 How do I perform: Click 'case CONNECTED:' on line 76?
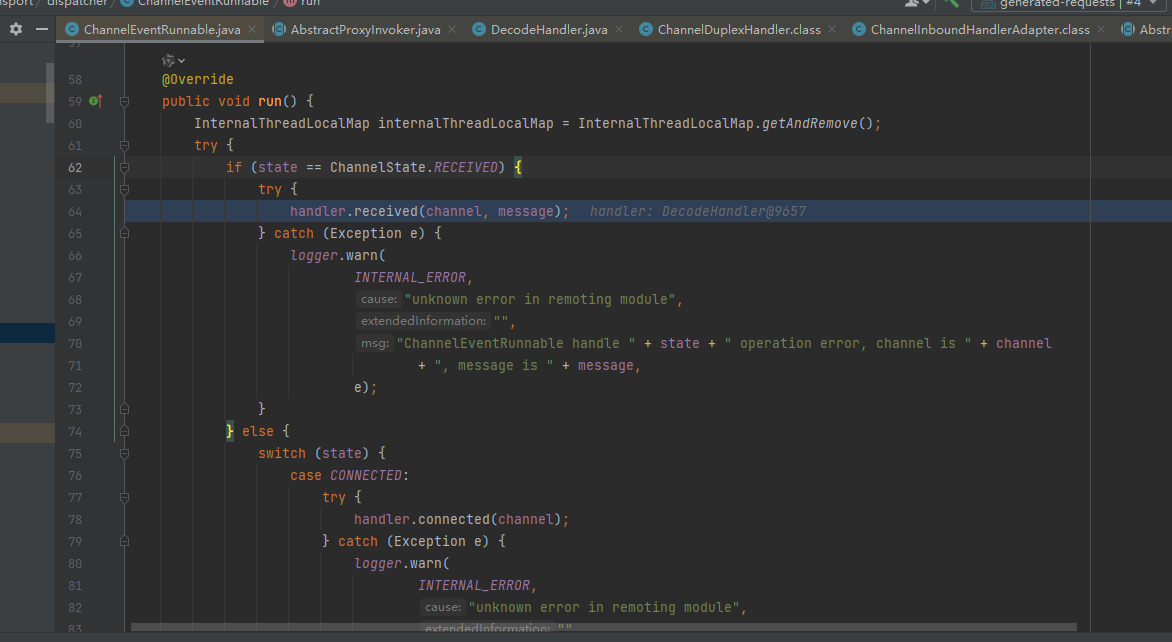coord(349,475)
